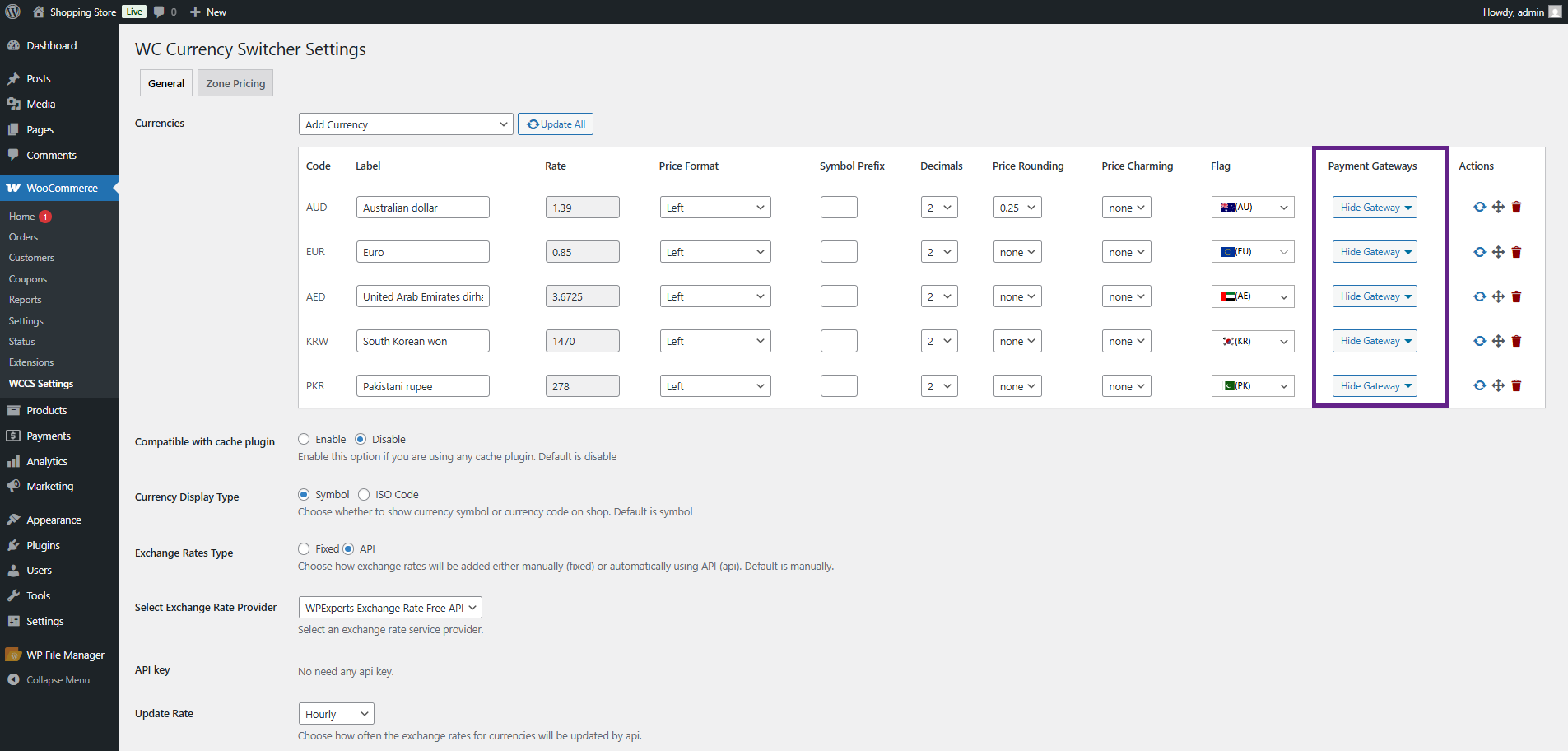1568x751 pixels.
Task: Open the WooCommerce menu
Action: 59,188
